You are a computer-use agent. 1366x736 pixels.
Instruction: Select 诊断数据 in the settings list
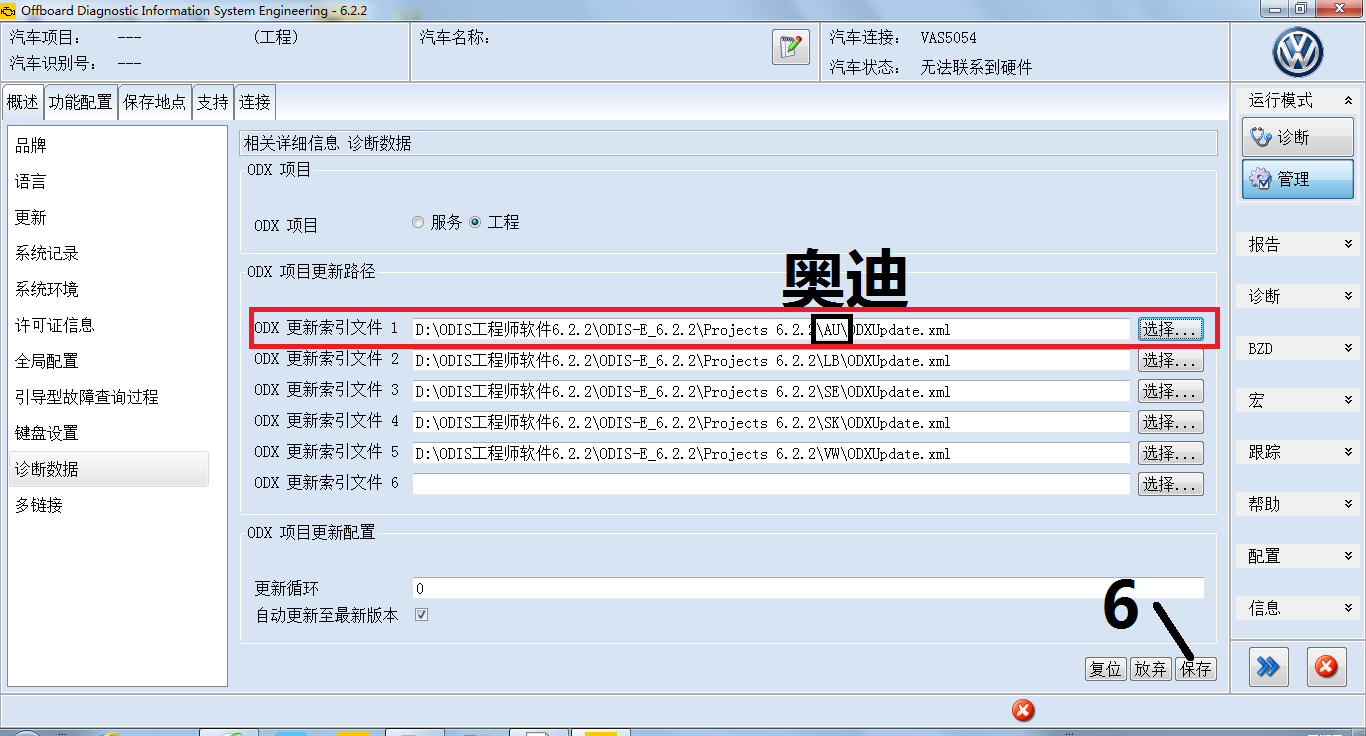pyautogui.click(x=109, y=470)
